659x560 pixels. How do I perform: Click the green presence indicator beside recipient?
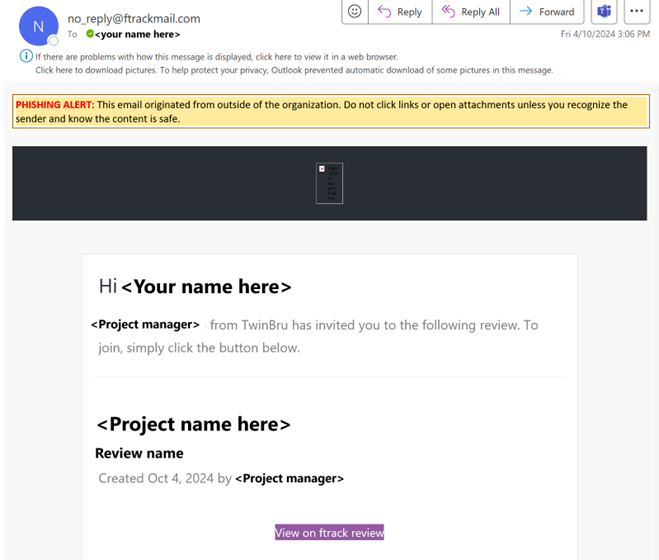pos(90,34)
